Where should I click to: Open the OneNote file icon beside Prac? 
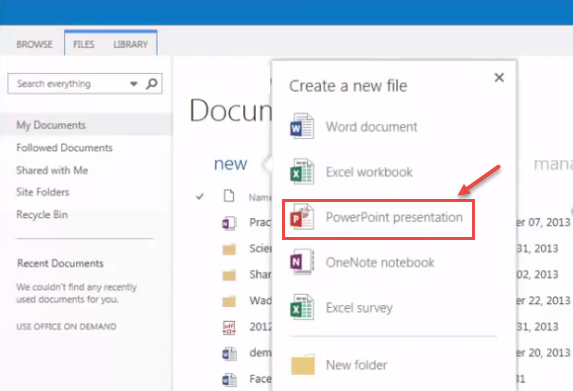(229, 223)
